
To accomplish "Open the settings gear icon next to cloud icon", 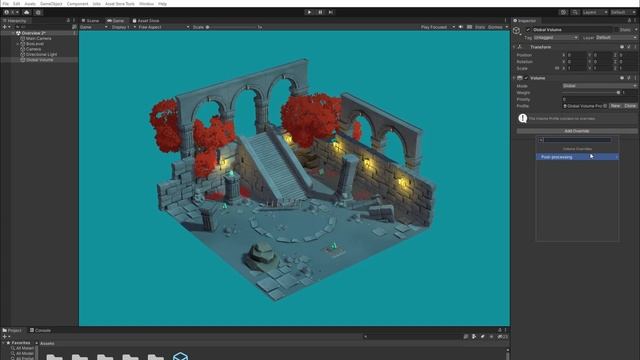I will (x=38, y=12).
